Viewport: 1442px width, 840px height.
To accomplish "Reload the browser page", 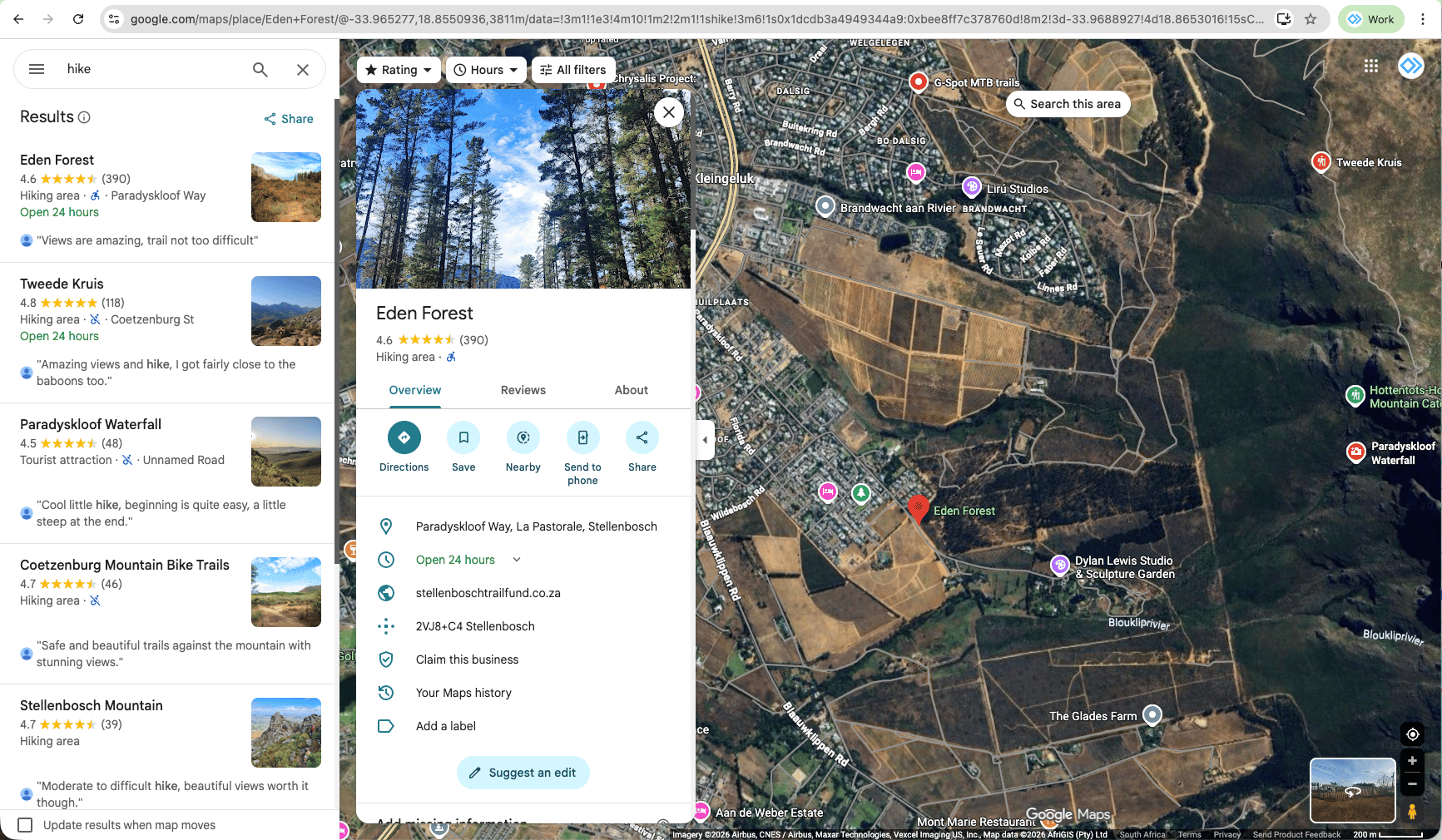I will (78, 19).
